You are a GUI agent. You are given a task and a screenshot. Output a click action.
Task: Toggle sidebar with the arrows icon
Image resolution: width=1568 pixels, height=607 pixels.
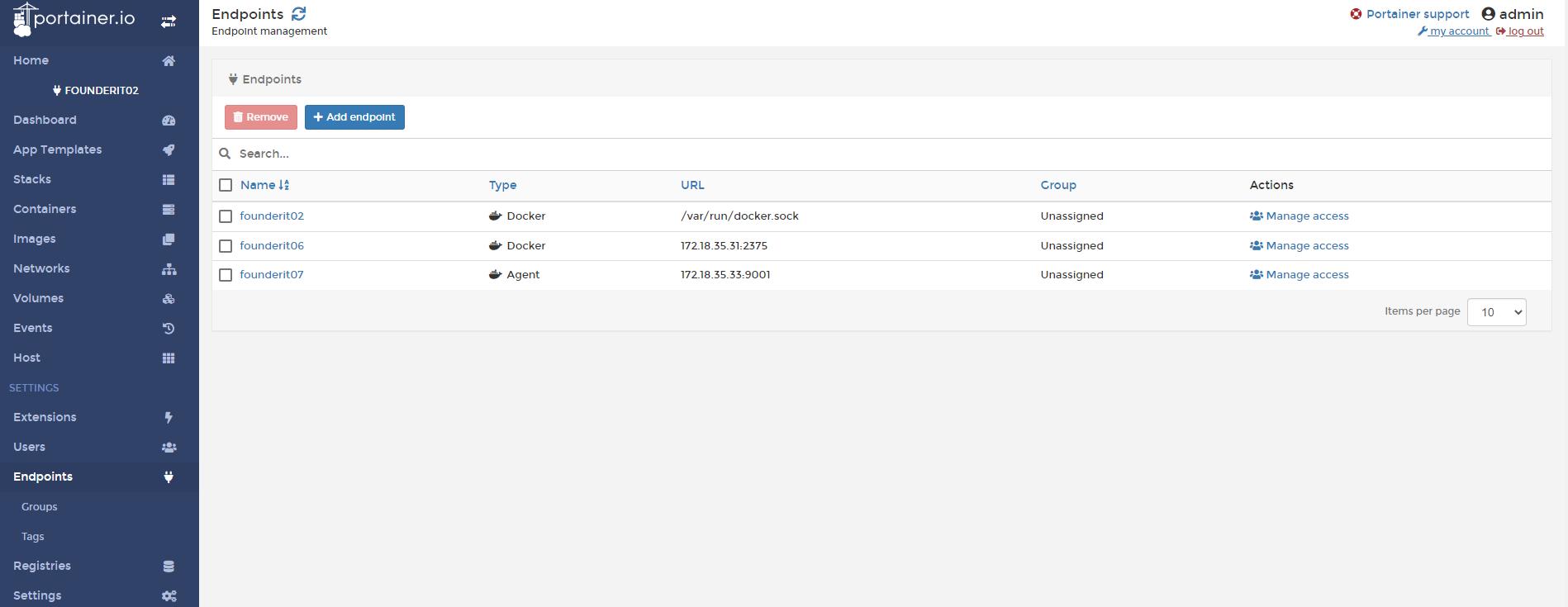[169, 21]
